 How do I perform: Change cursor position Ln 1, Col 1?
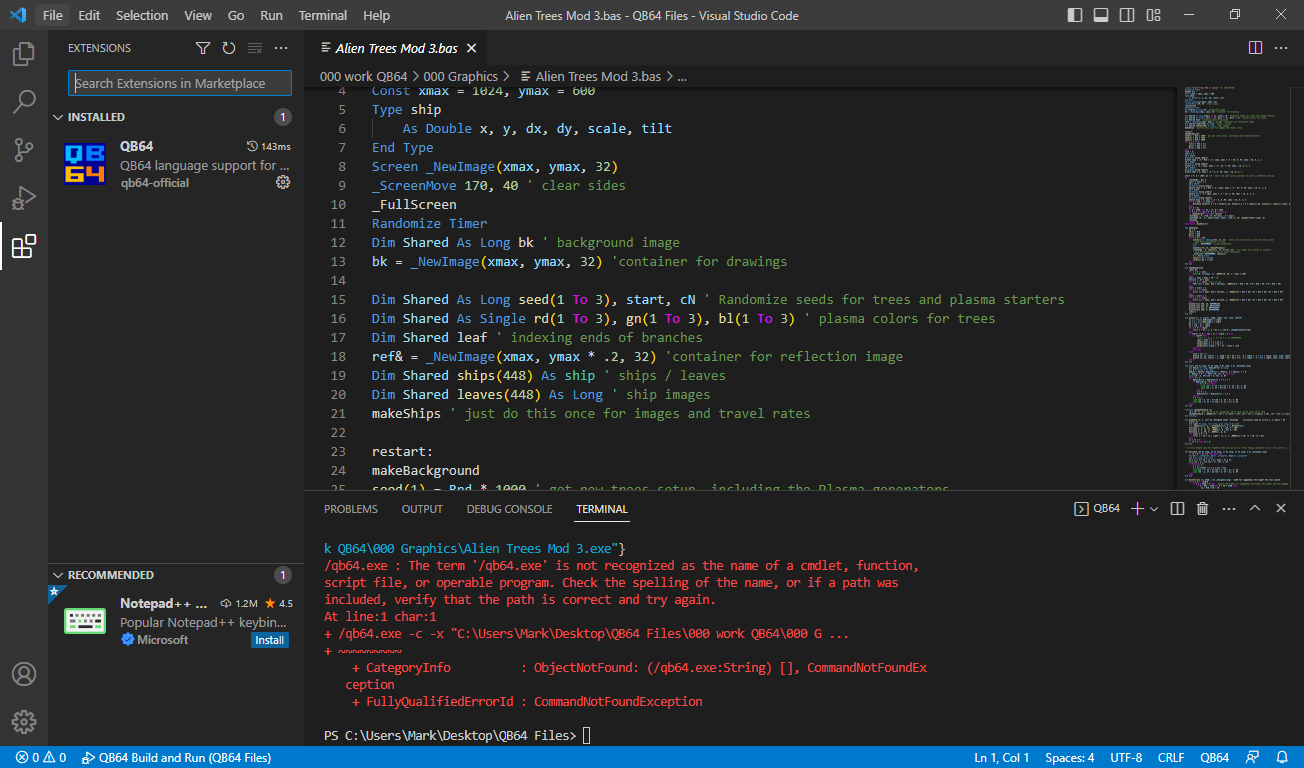1002,758
